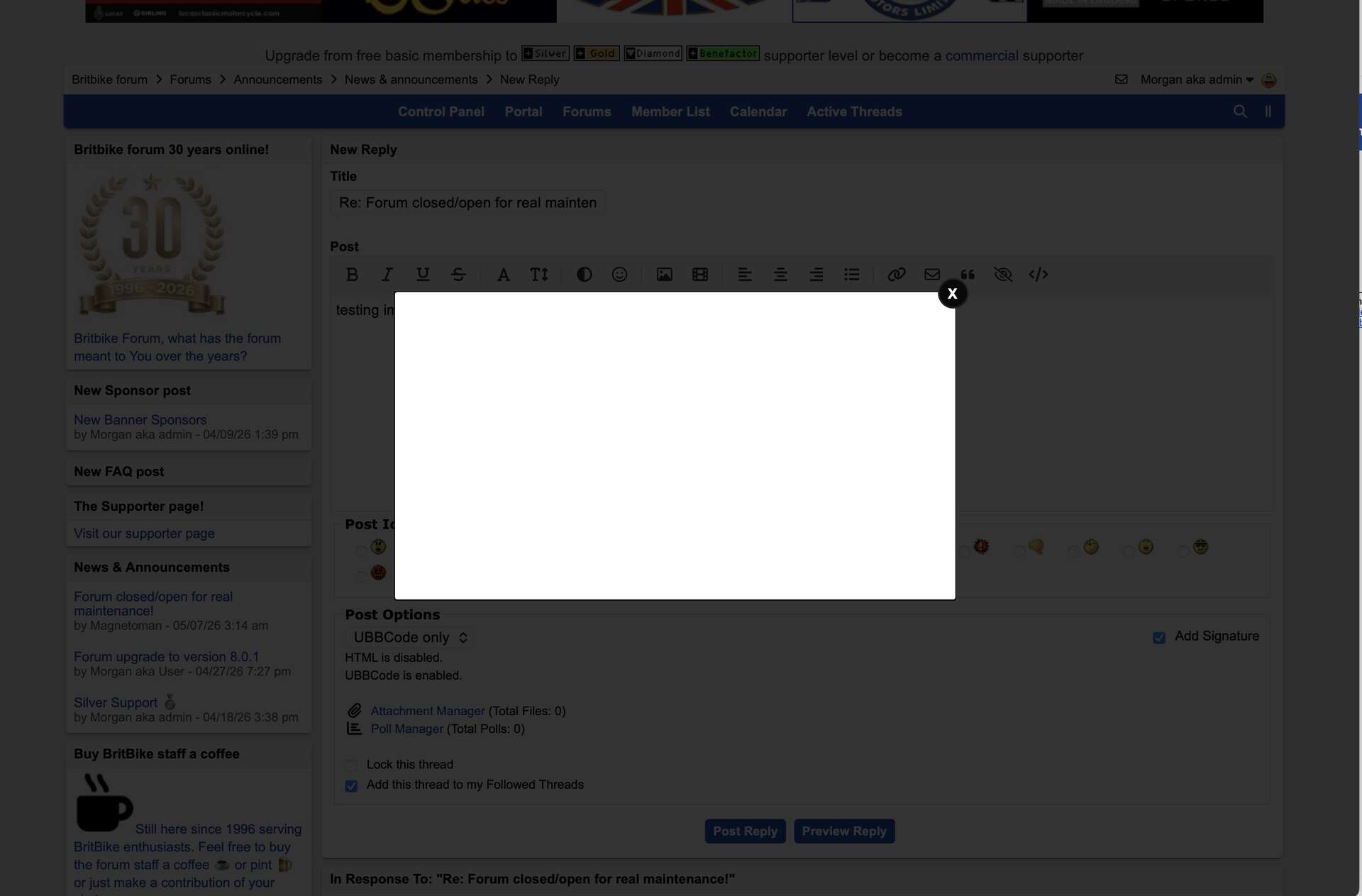Viewport: 1362px width, 896px height.
Task: Click the 30 years anniversary logo
Action: click(152, 244)
